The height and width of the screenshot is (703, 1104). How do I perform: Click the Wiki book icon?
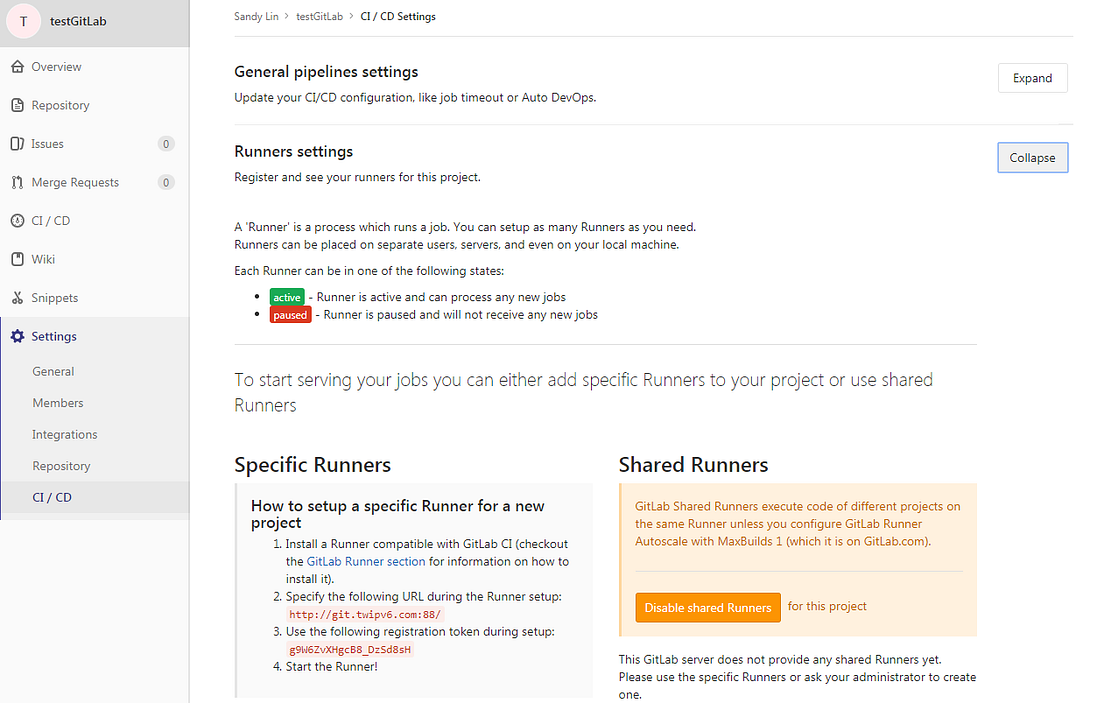click(18, 259)
